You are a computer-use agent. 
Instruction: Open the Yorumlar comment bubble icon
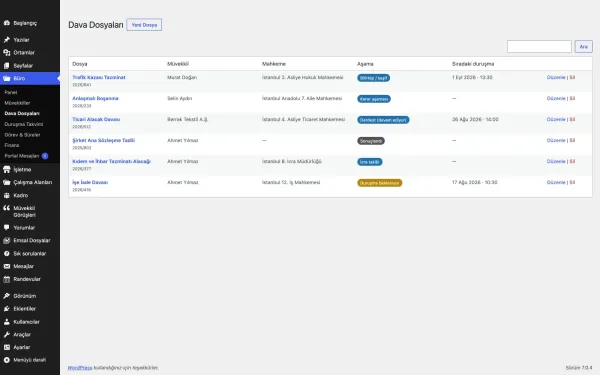point(7,227)
